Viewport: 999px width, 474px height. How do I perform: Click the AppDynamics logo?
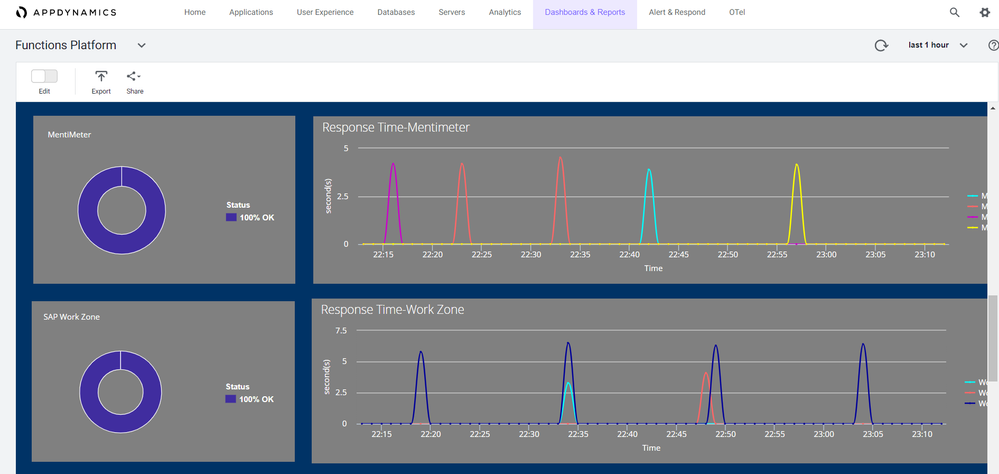[x=66, y=12]
